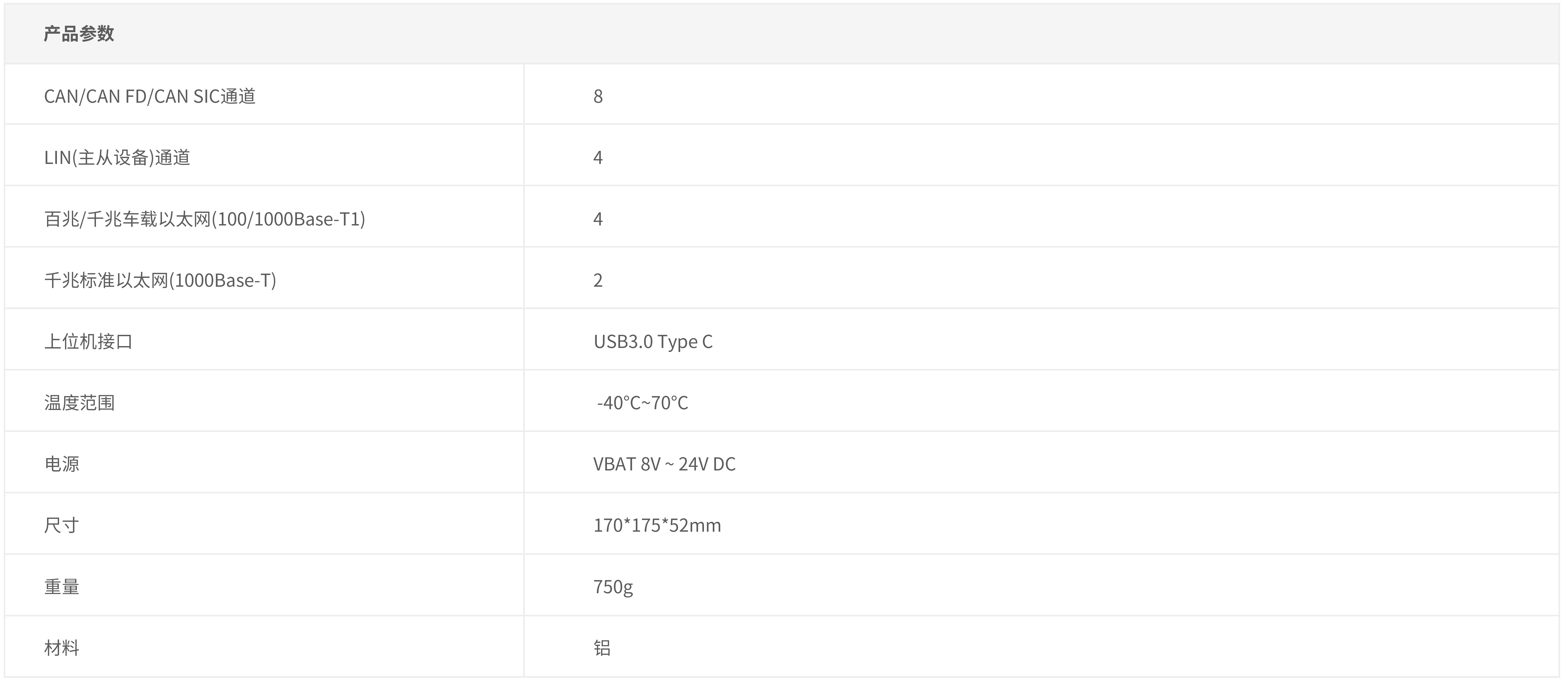Select the 温度范围 row label
This screenshot has height=682, width=1568.
[79, 403]
